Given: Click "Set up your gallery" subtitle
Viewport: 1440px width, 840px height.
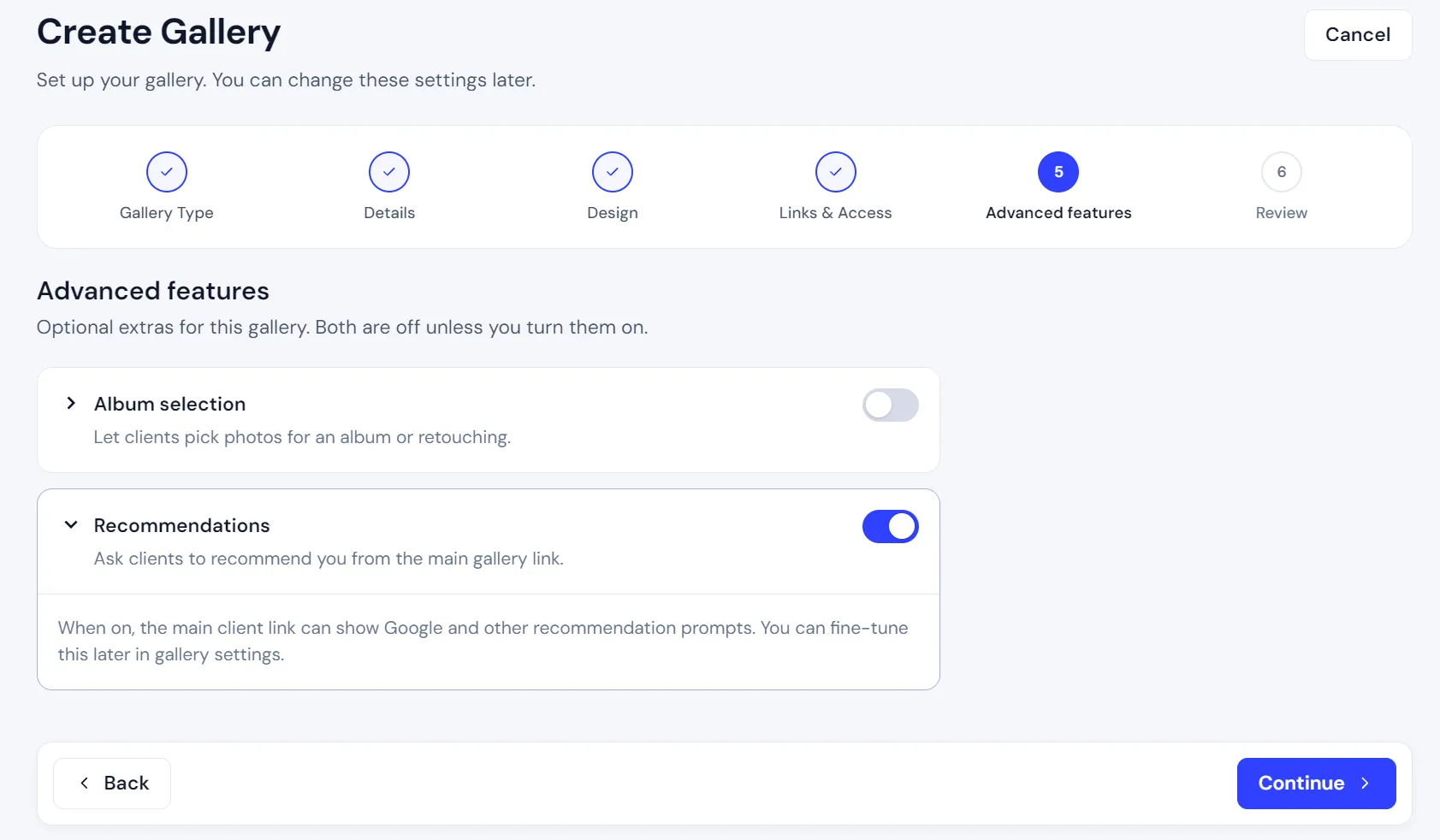Looking at the screenshot, I should 286,80.
